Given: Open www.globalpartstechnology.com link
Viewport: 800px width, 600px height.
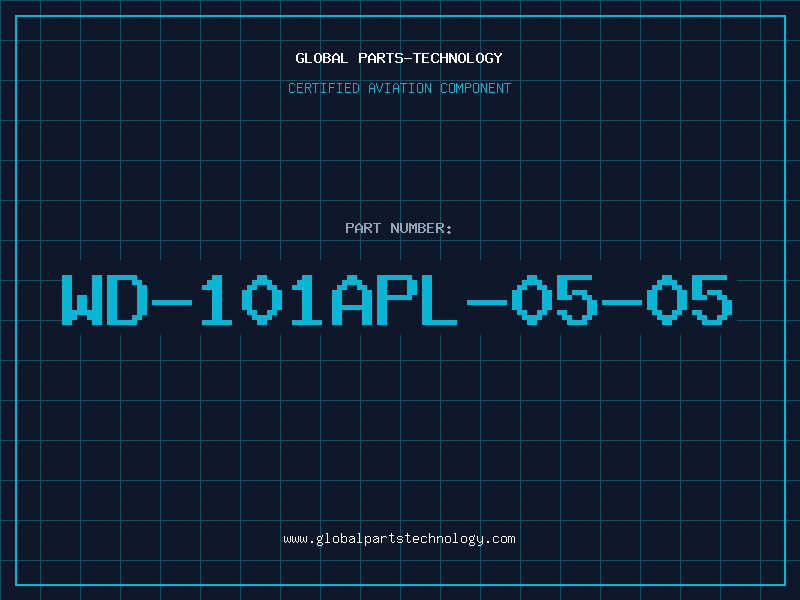Looking at the screenshot, I should click(x=399, y=539).
